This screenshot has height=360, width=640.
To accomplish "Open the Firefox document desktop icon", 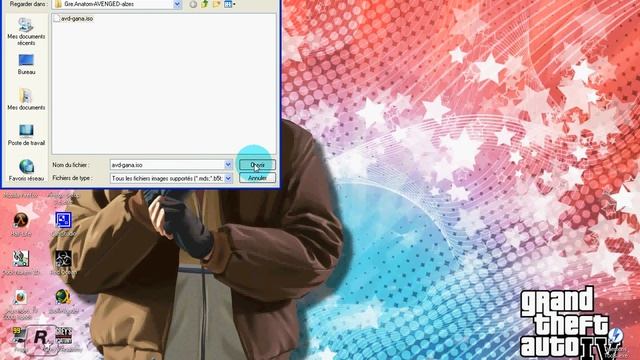I will 20,297.
